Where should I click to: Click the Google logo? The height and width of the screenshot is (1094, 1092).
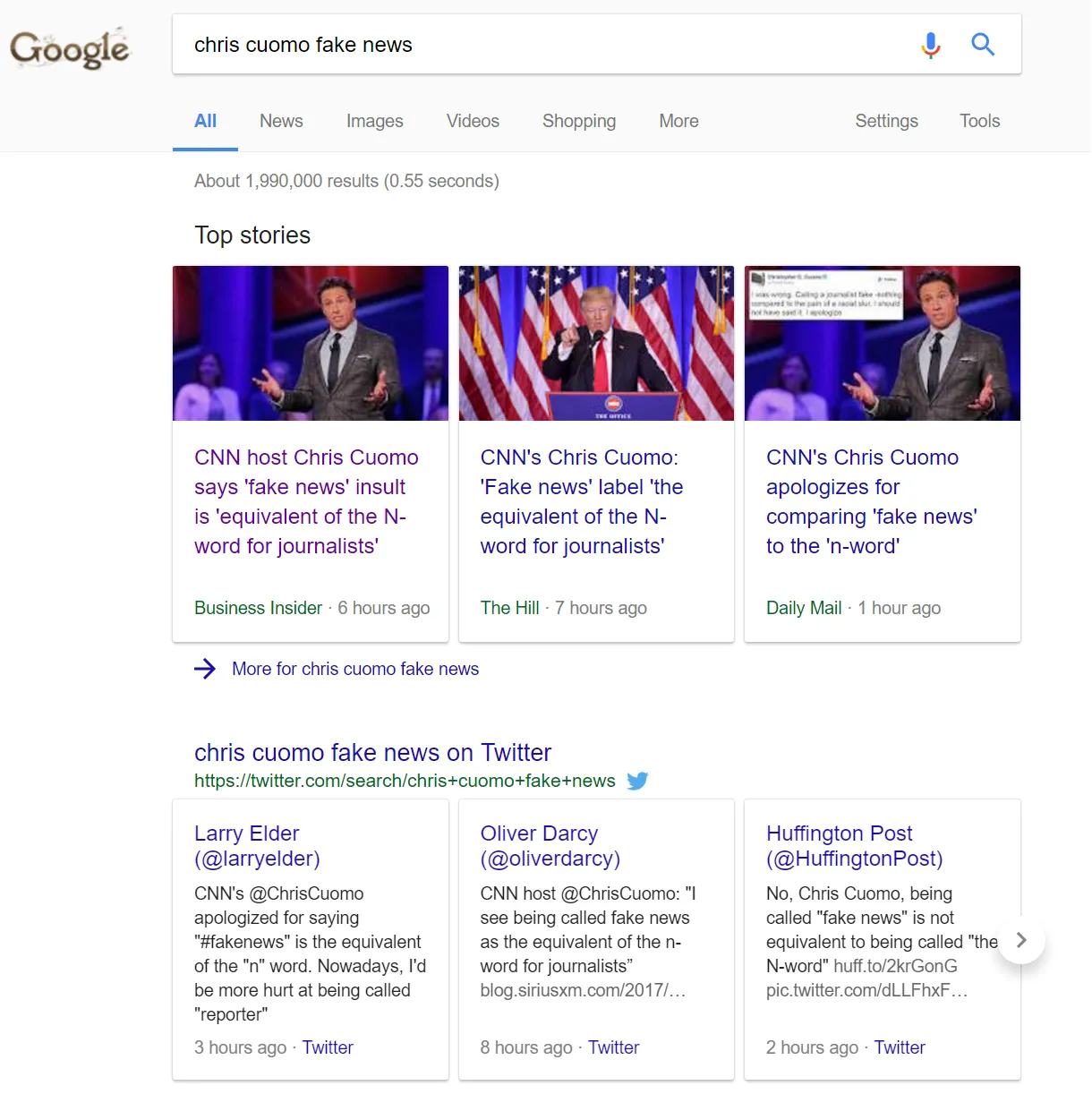pyautogui.click(x=70, y=48)
